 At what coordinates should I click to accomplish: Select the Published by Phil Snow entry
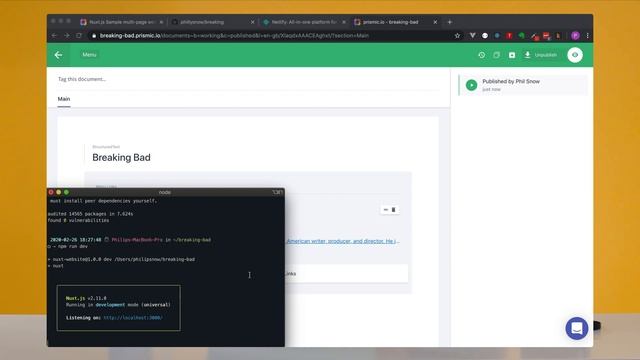[x=523, y=85]
